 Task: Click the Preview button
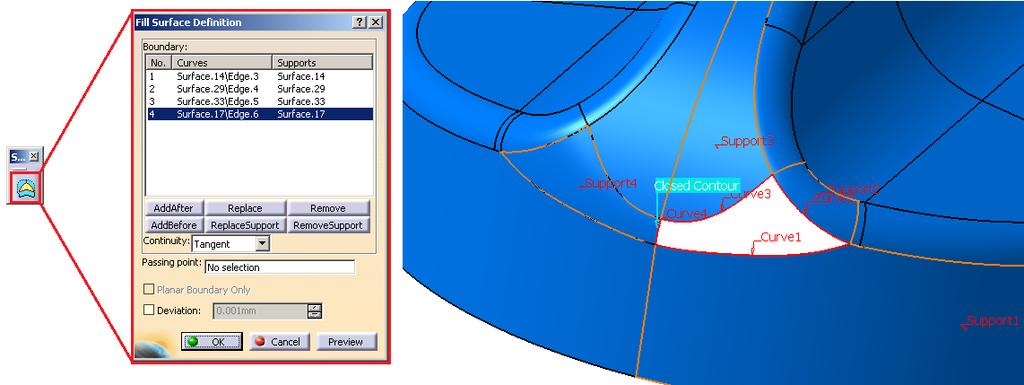(346, 341)
